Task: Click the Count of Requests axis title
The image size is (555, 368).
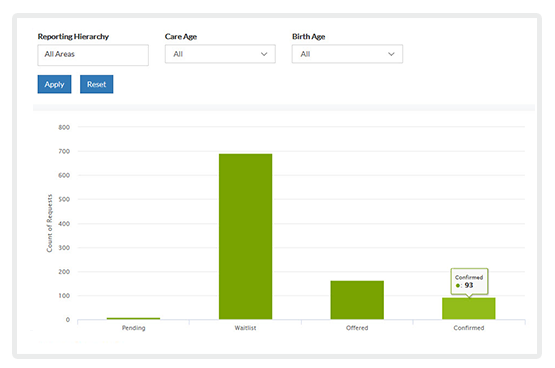Action: click(x=49, y=223)
